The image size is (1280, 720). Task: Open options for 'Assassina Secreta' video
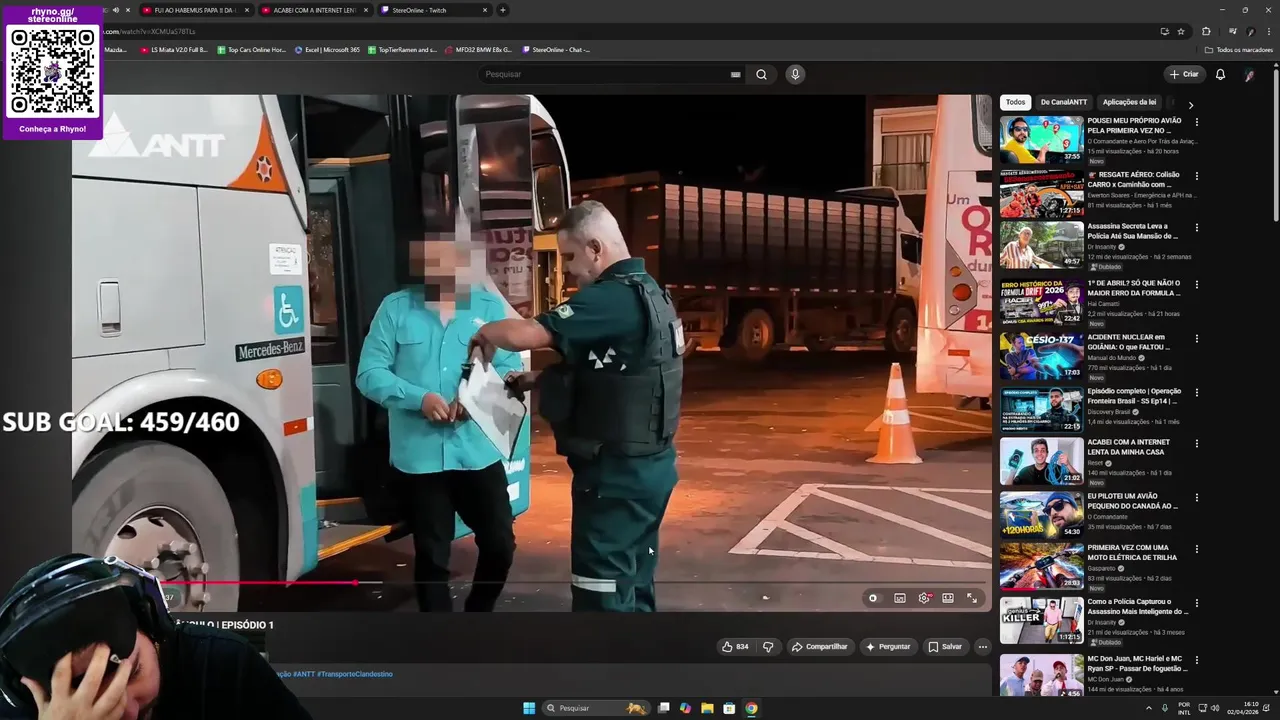click(1197, 228)
